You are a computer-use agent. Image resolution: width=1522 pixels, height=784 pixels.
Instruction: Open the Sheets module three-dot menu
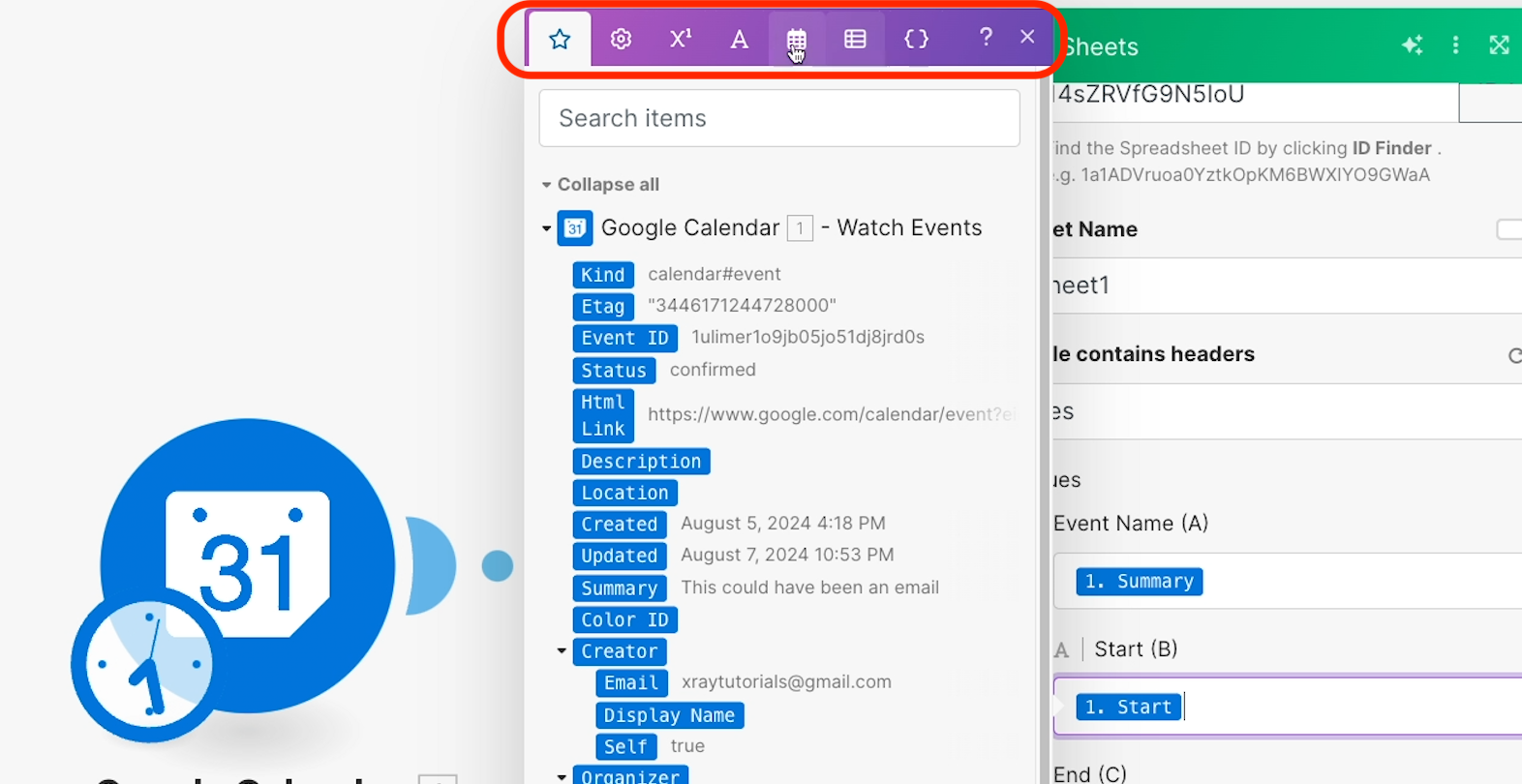[x=1455, y=45]
